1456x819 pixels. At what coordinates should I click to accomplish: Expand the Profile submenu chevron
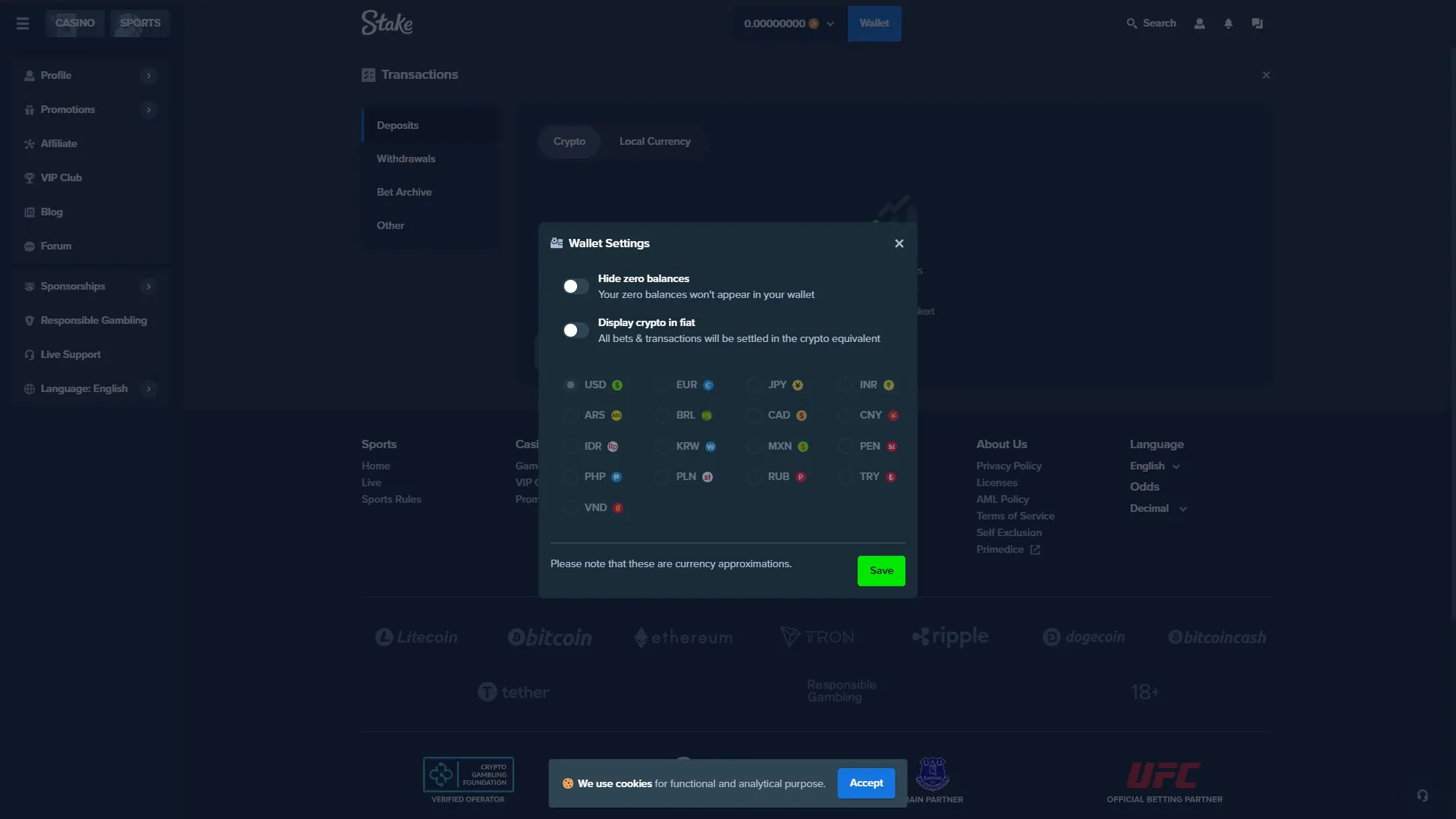[149, 76]
